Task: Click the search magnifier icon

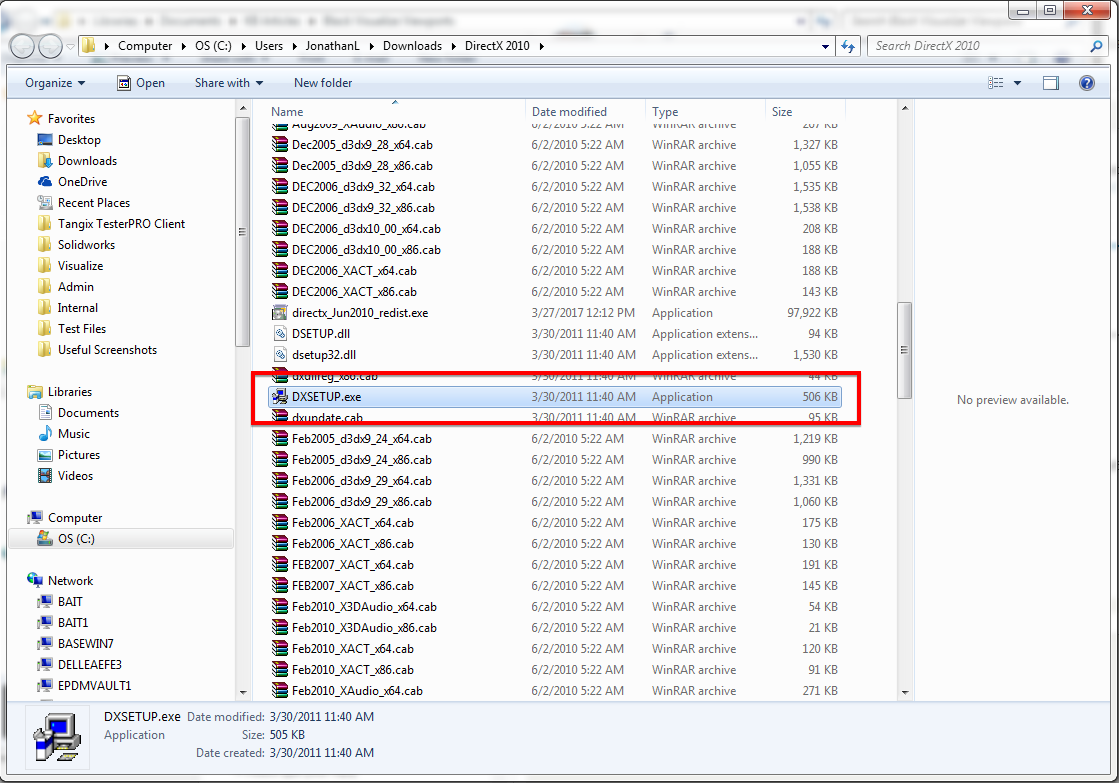Action: [1096, 46]
